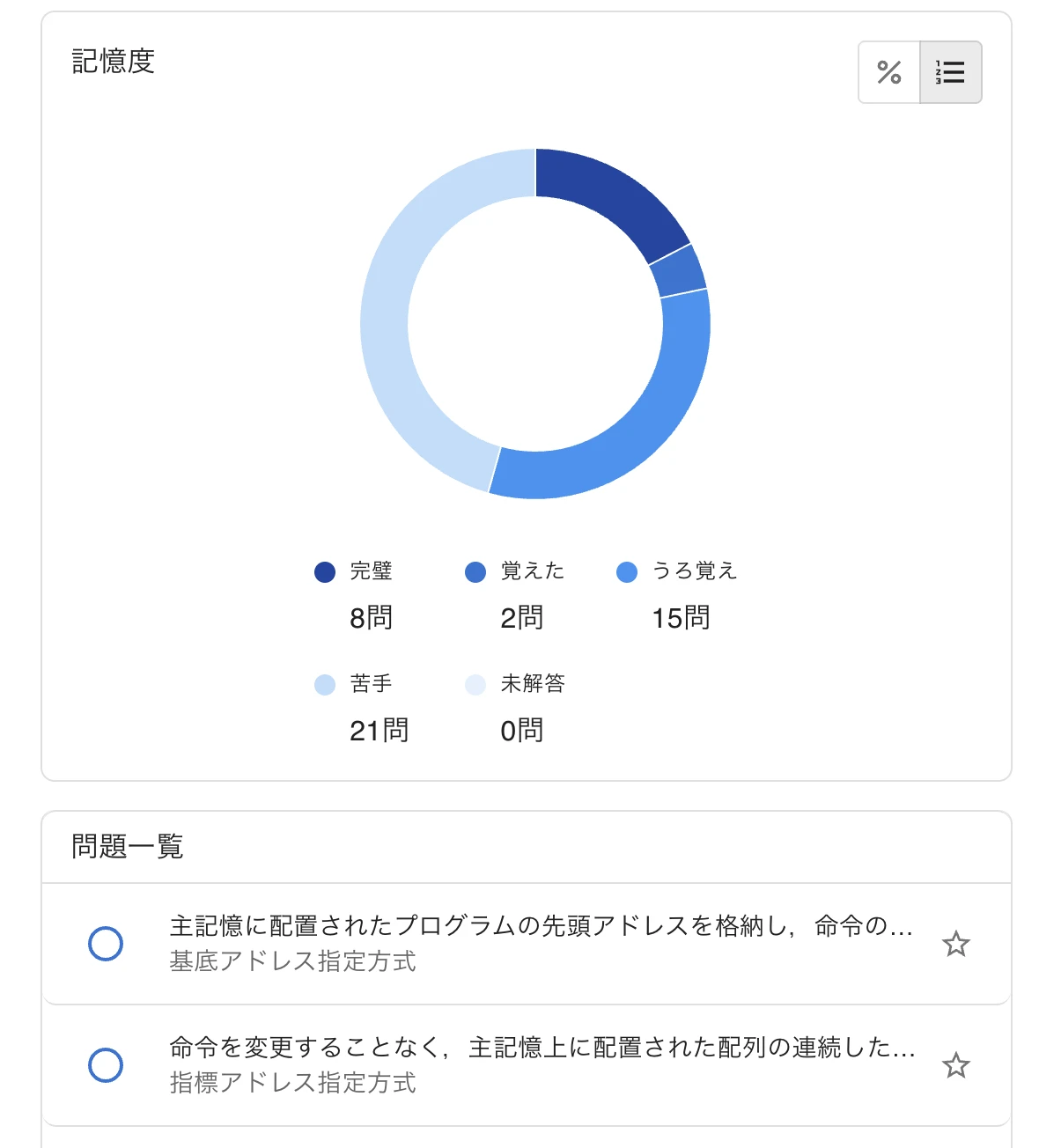Switch chart to percentage display
The width and height of the screenshot is (1039, 1148).
[889, 72]
